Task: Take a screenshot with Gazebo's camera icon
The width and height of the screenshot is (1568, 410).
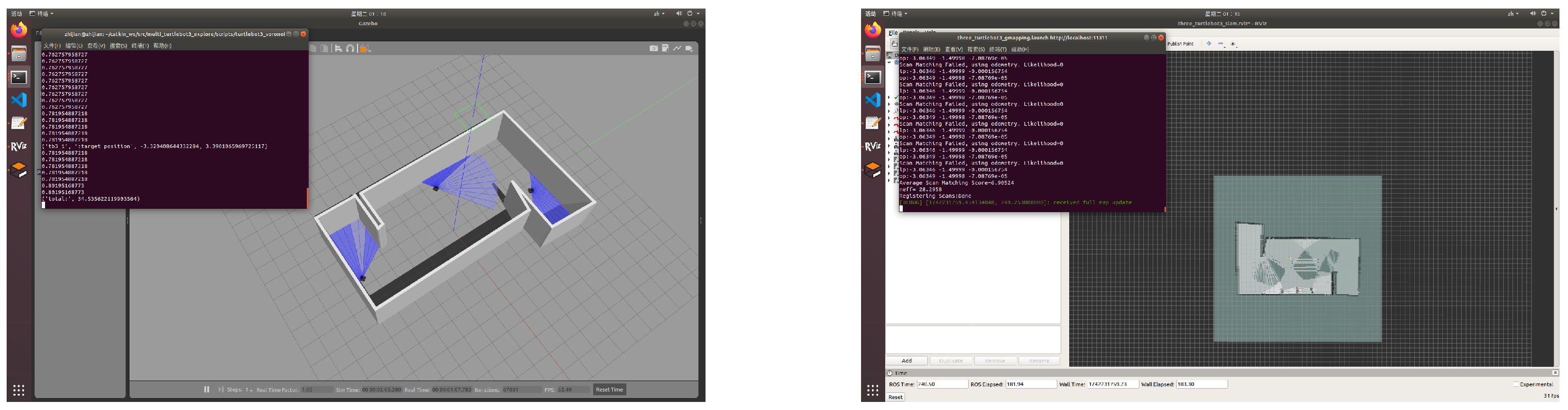Action: [653, 48]
